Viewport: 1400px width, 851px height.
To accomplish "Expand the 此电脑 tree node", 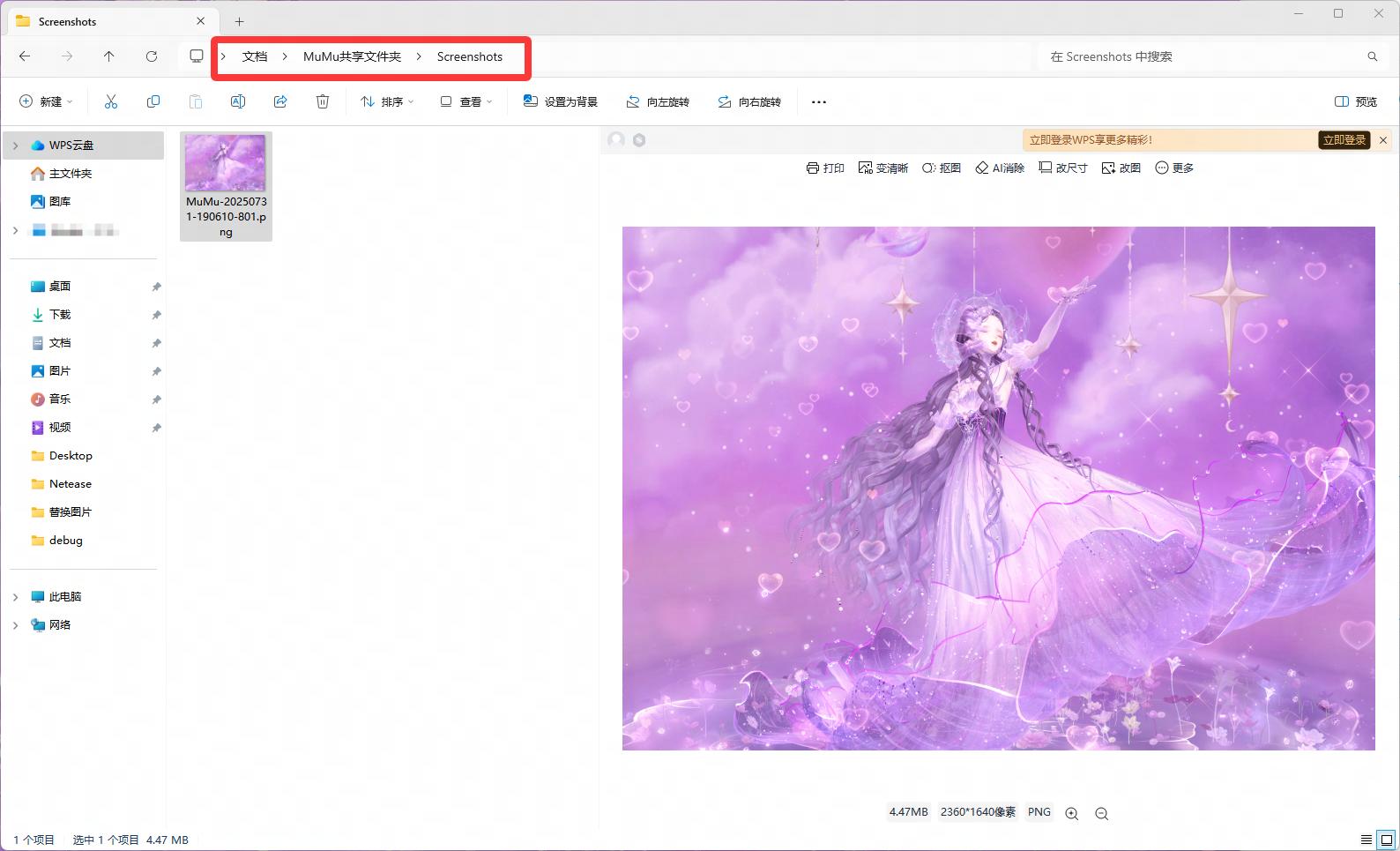I will pos(15,597).
